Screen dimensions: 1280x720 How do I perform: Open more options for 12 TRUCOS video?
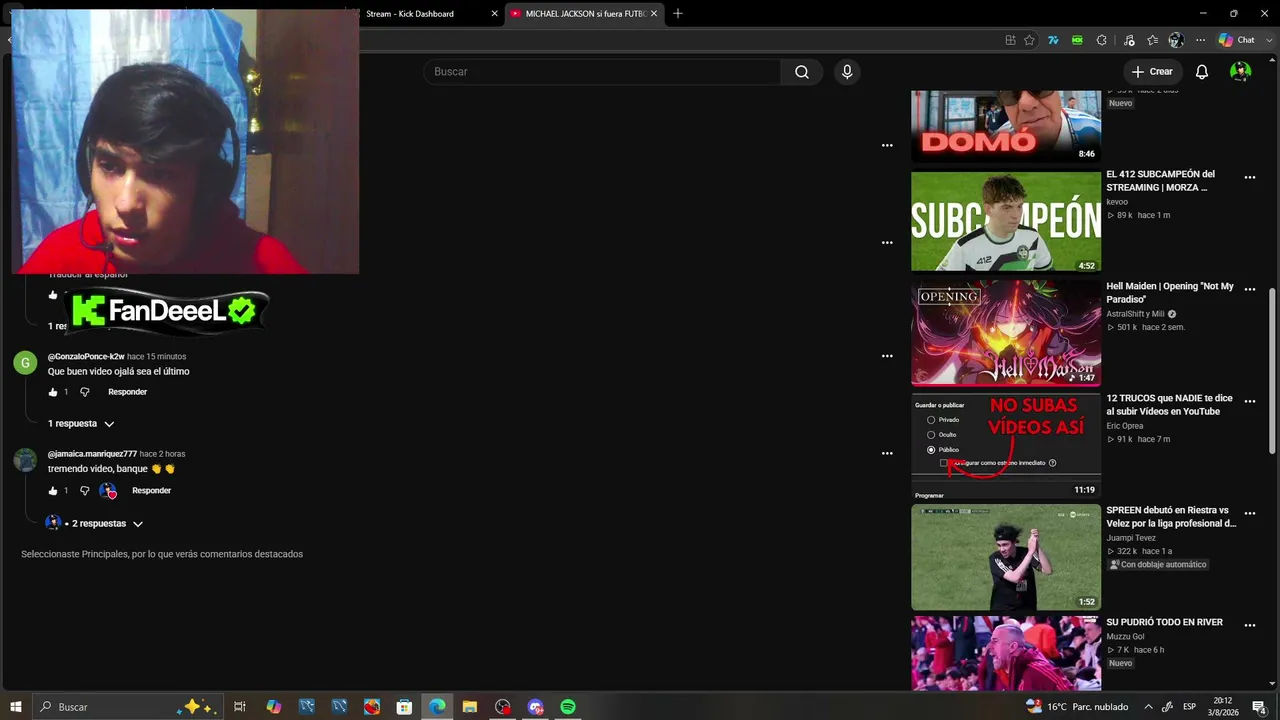[1249, 402]
